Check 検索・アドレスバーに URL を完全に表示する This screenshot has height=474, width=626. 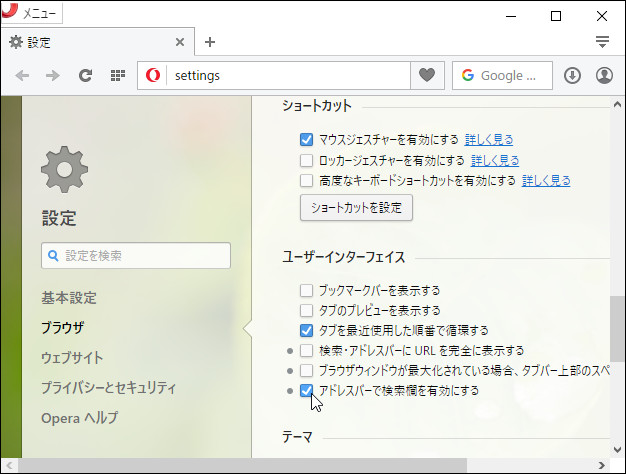[x=306, y=351]
